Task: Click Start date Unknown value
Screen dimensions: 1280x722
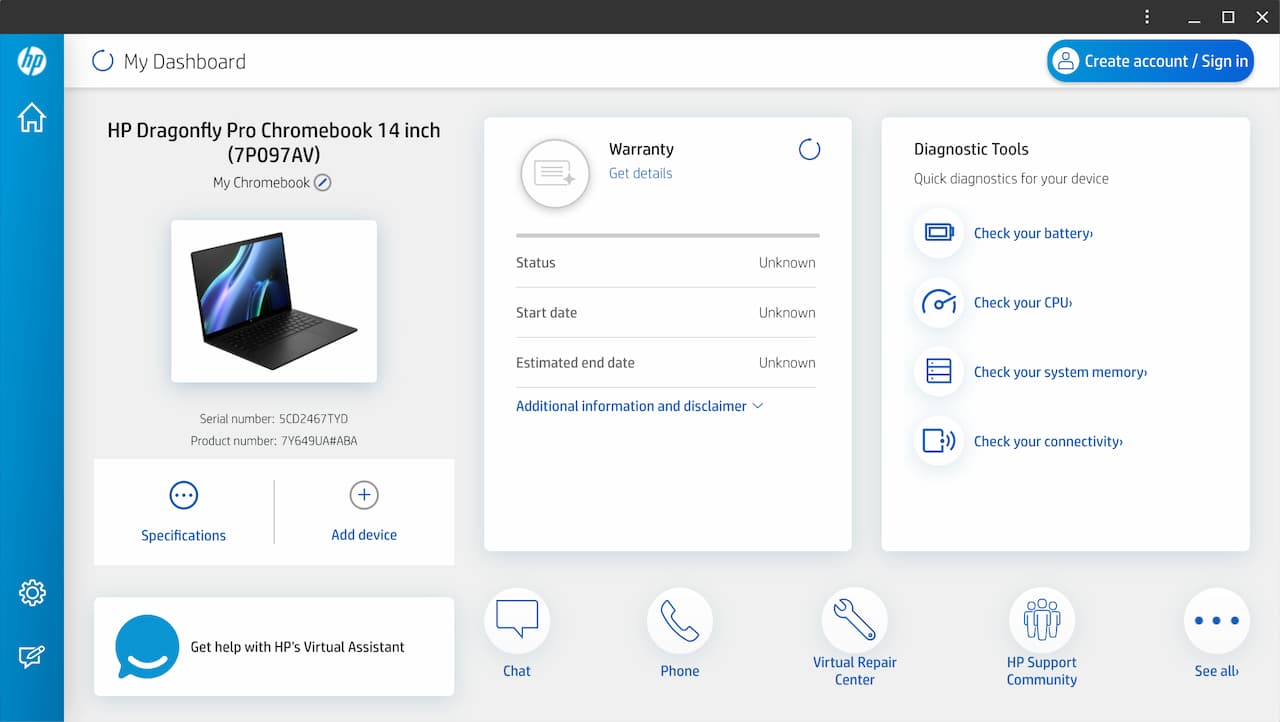Action: 787,313
